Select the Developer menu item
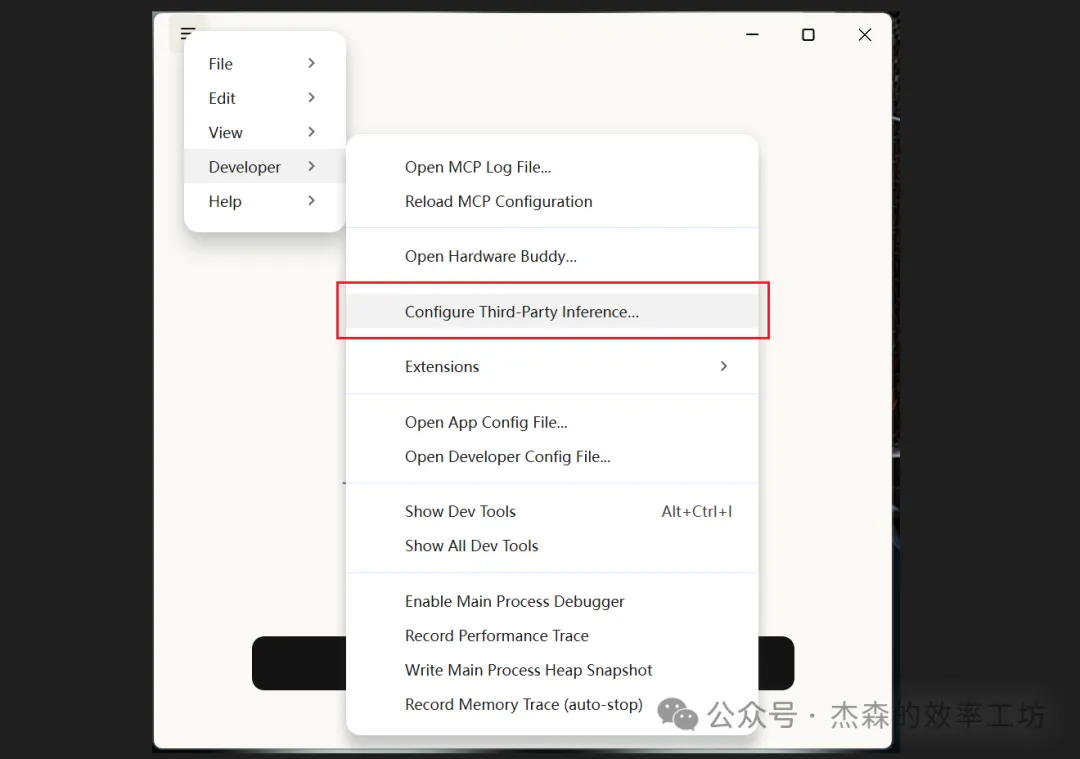The image size is (1080, 759). [245, 167]
